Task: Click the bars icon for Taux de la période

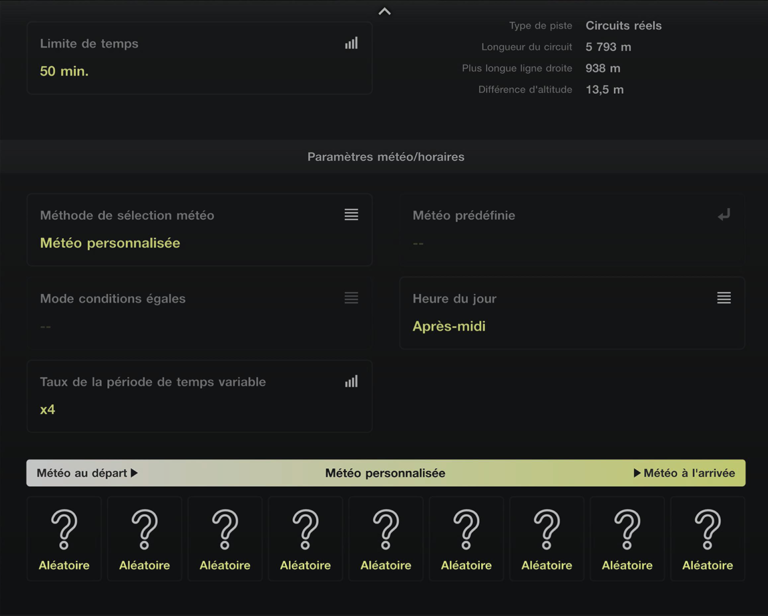Action: 351,381
